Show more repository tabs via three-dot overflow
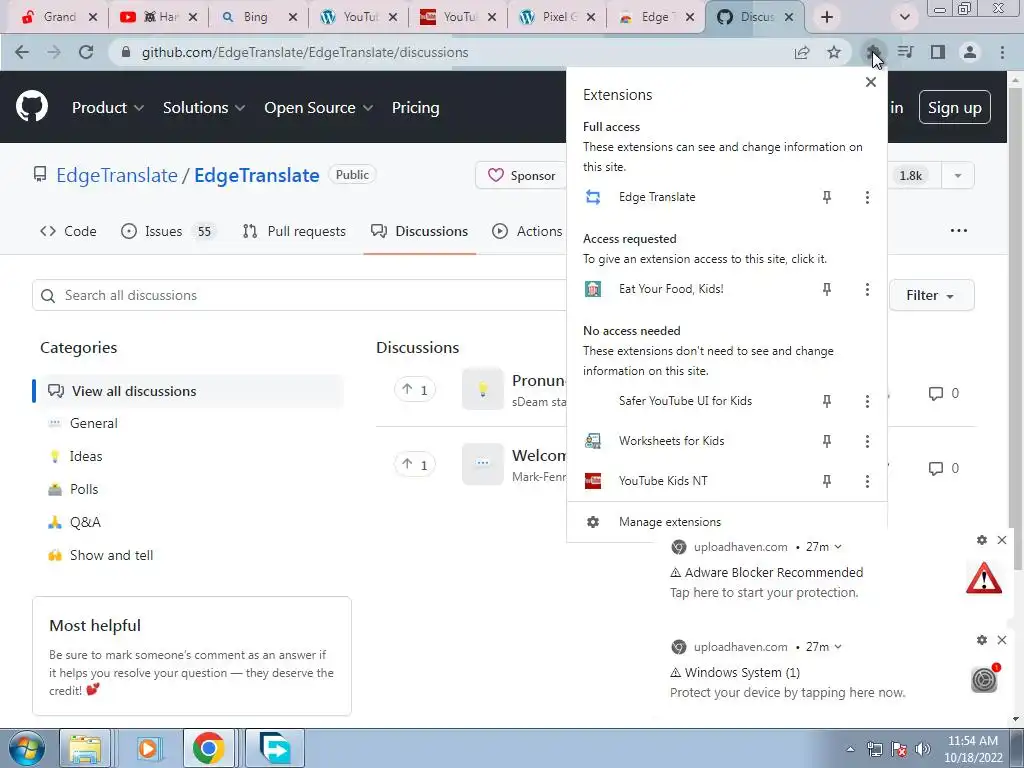The height and width of the screenshot is (768, 1024). (x=959, y=231)
